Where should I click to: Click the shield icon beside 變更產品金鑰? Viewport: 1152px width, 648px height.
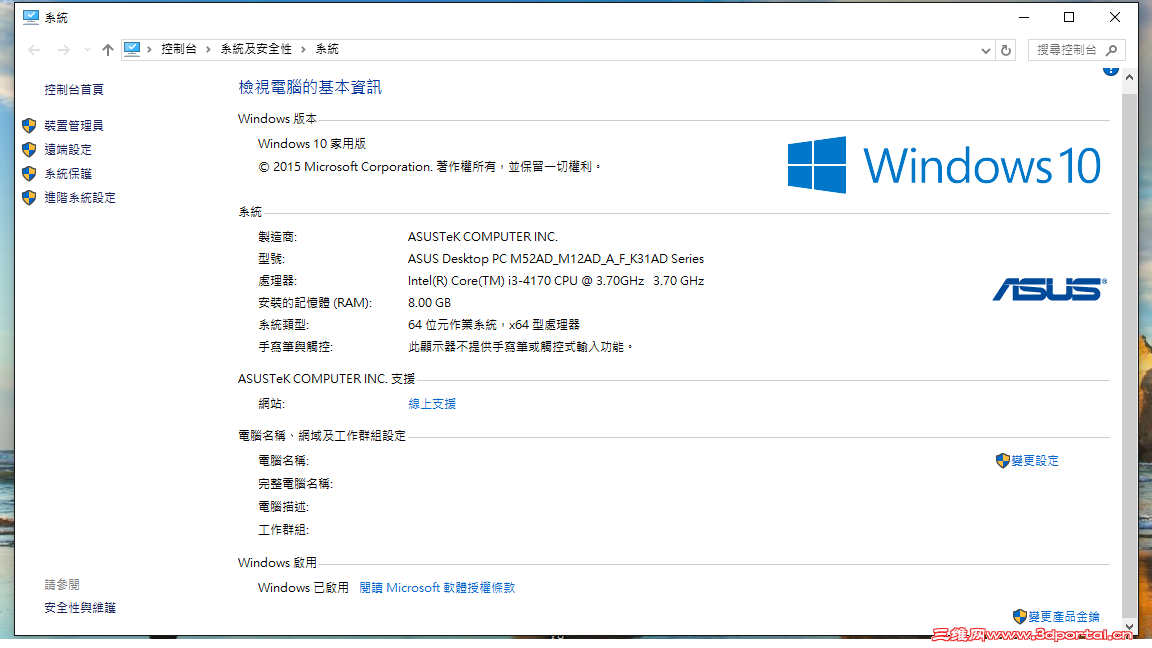pyautogui.click(x=1020, y=616)
